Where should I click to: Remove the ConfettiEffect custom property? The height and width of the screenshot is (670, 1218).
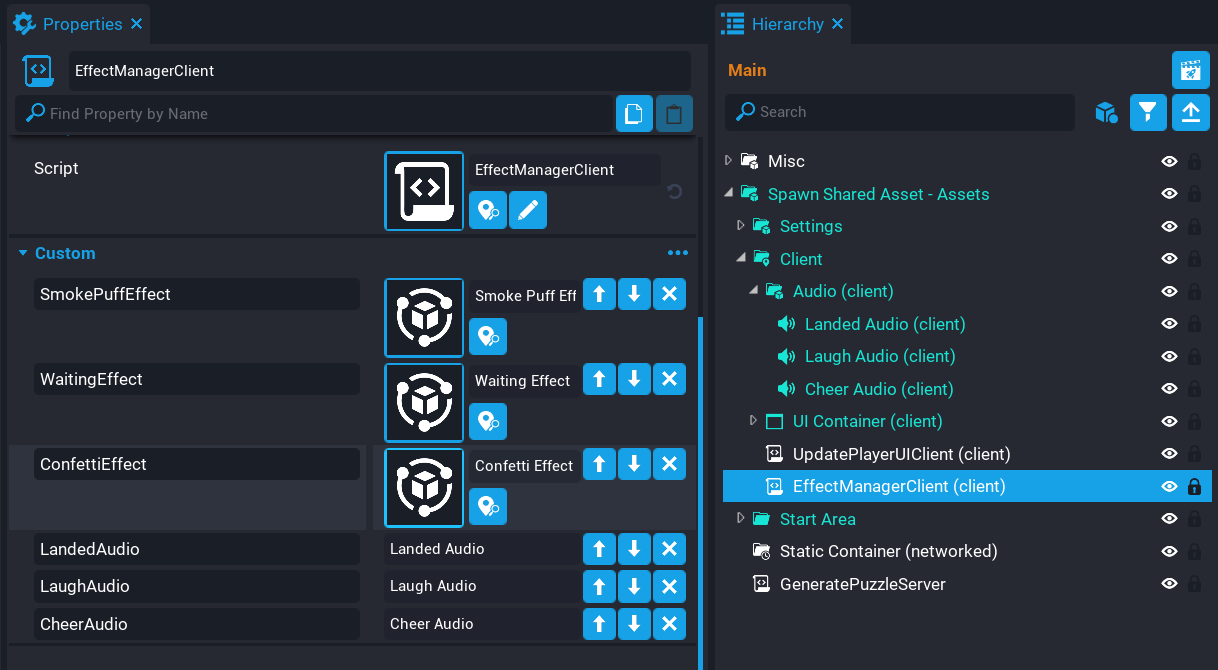[670, 464]
